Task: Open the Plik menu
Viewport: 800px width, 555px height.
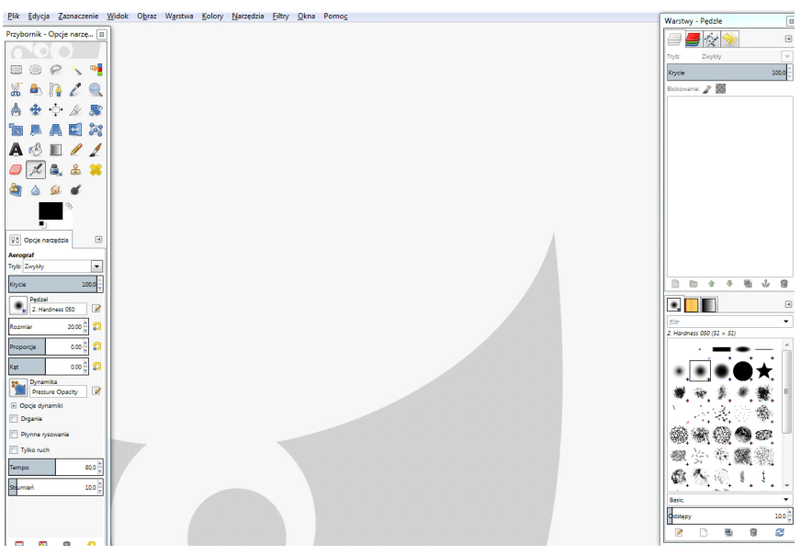Action: click(x=13, y=16)
